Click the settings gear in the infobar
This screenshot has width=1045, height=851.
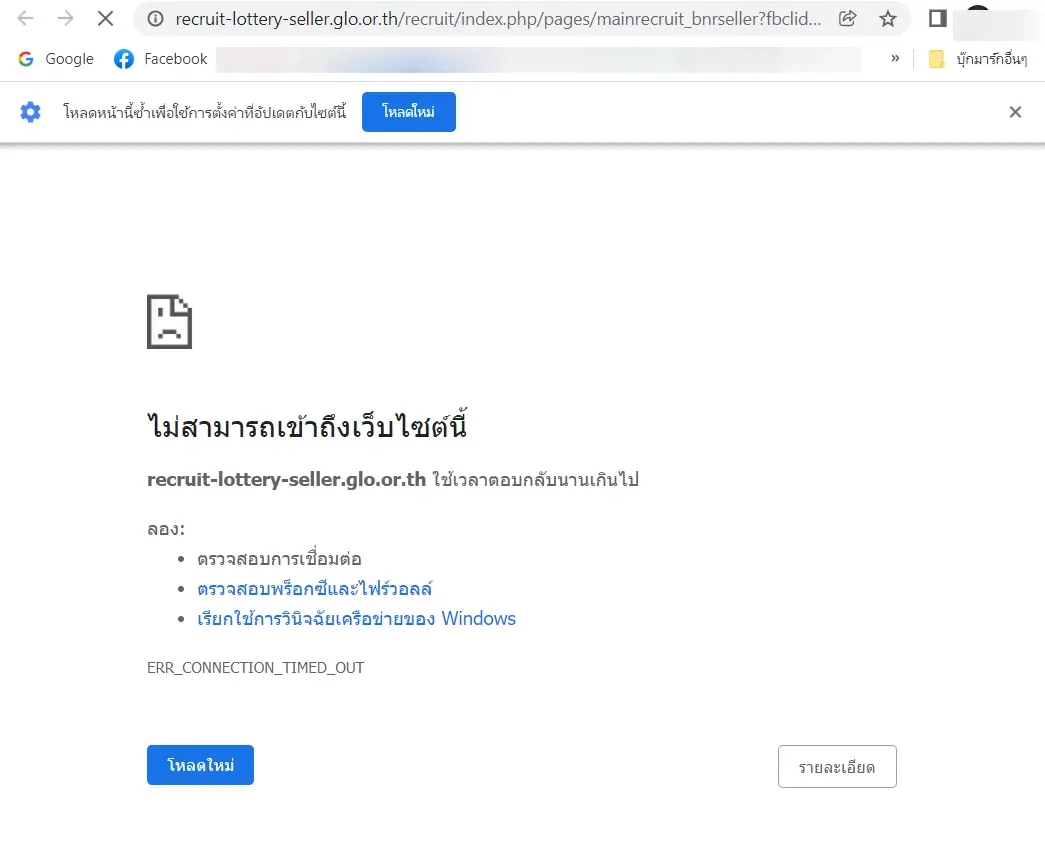[x=30, y=112]
